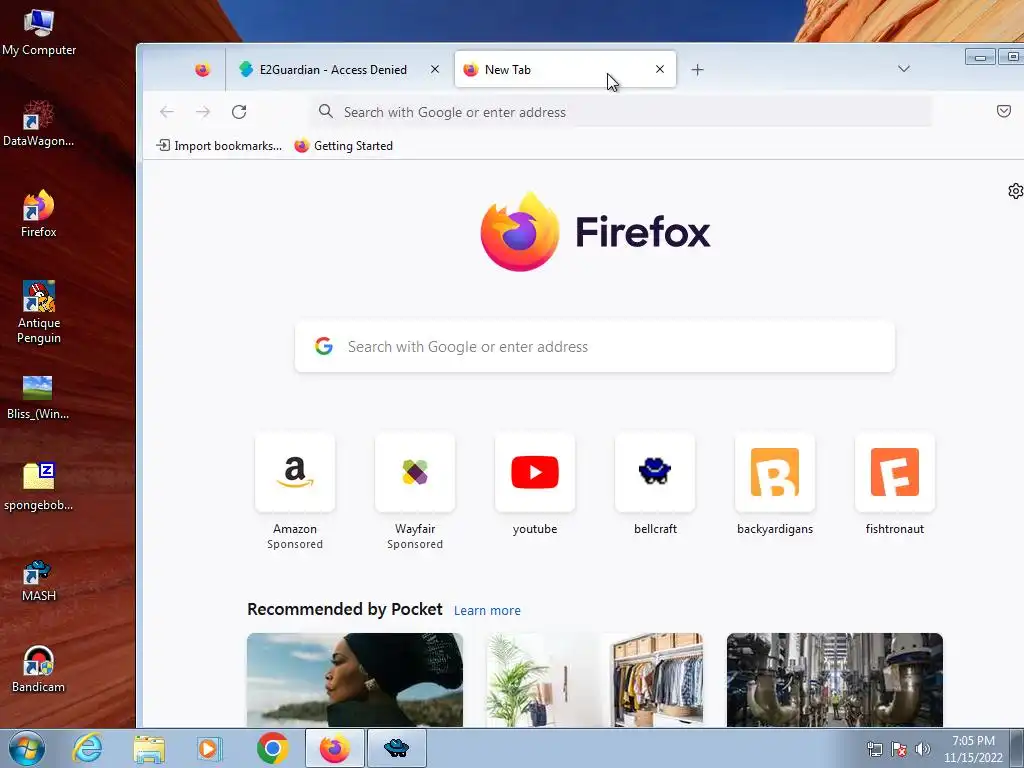Click the Firefox logo on the page
1024x768 pixels.
[595, 231]
